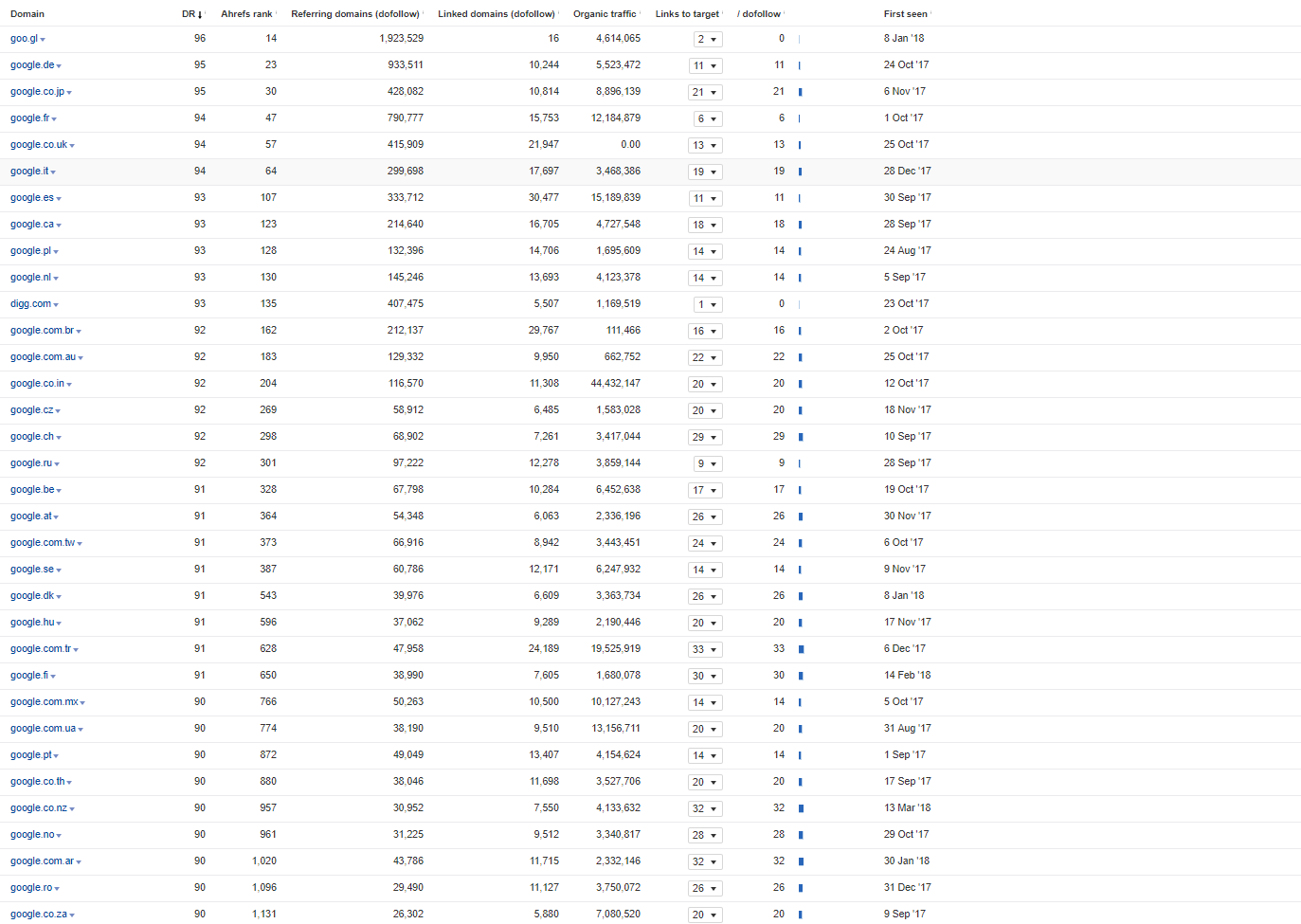Image resolution: width=1301 pixels, height=924 pixels.
Task: Open the google.com.br domain link
Action: coord(43,330)
